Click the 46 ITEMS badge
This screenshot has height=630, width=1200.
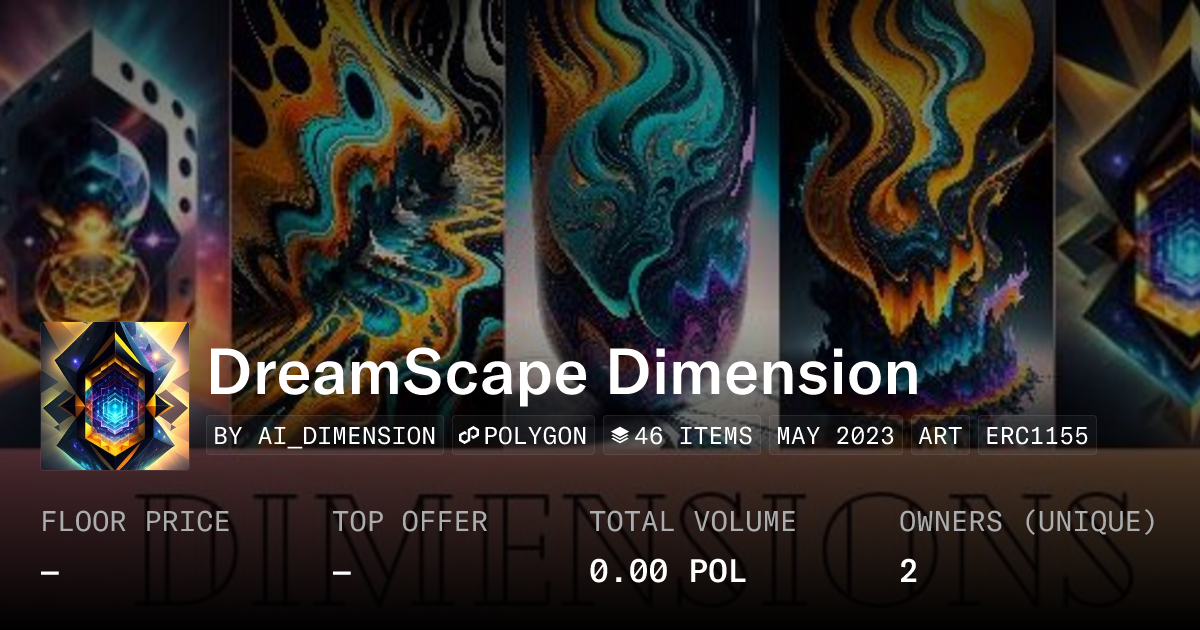click(682, 436)
